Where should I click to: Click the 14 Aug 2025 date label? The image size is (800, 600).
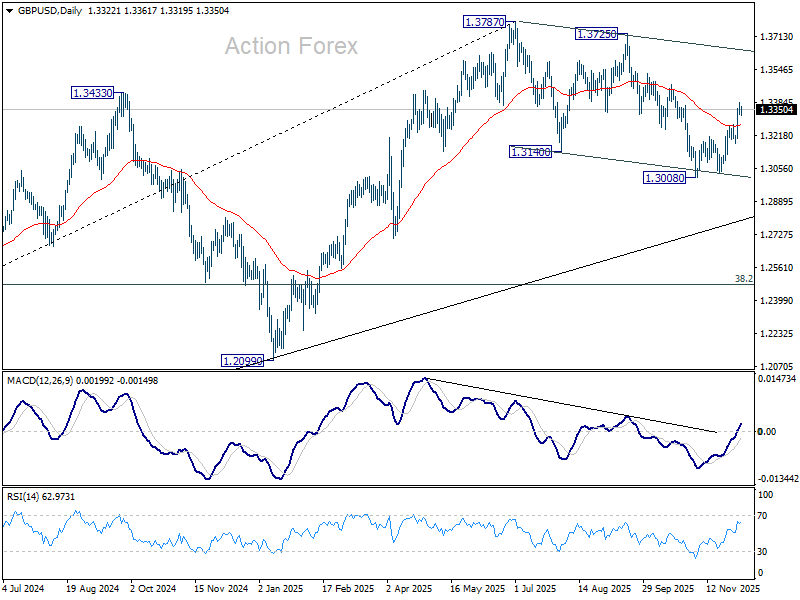tap(605, 588)
